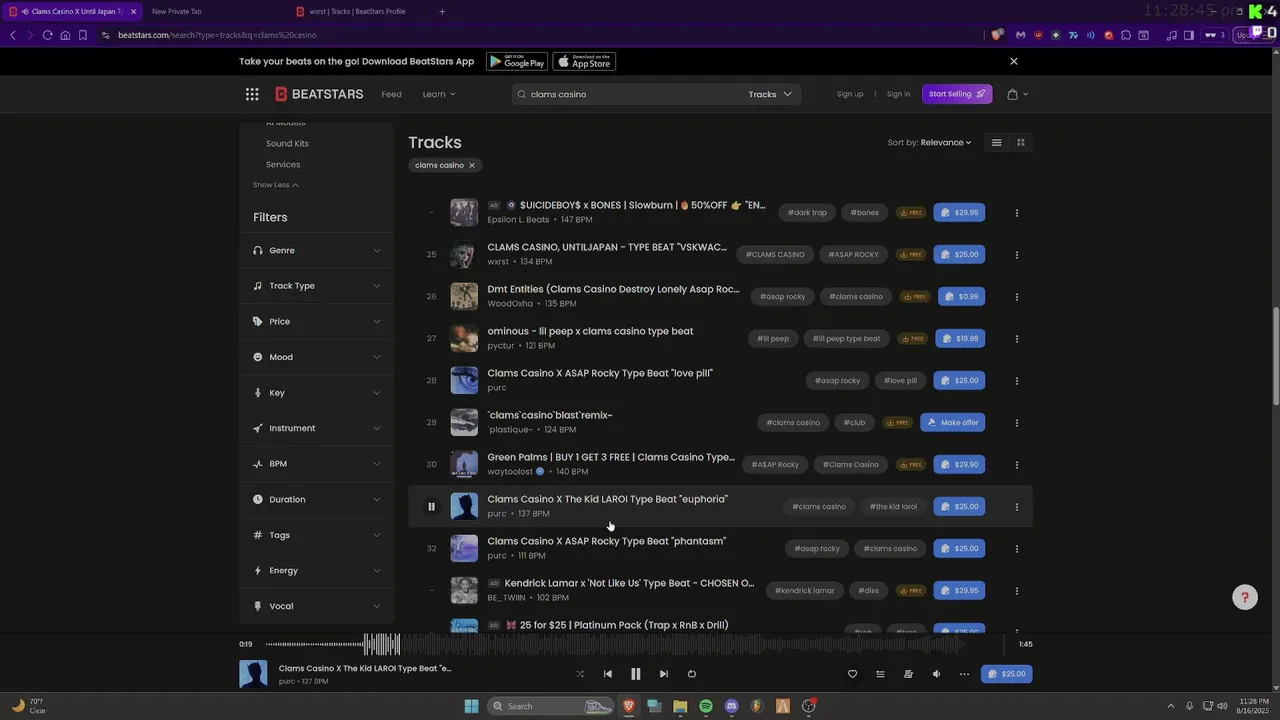Viewport: 1280px width, 720px height.
Task: Open the play queue icon
Action: tap(880, 674)
